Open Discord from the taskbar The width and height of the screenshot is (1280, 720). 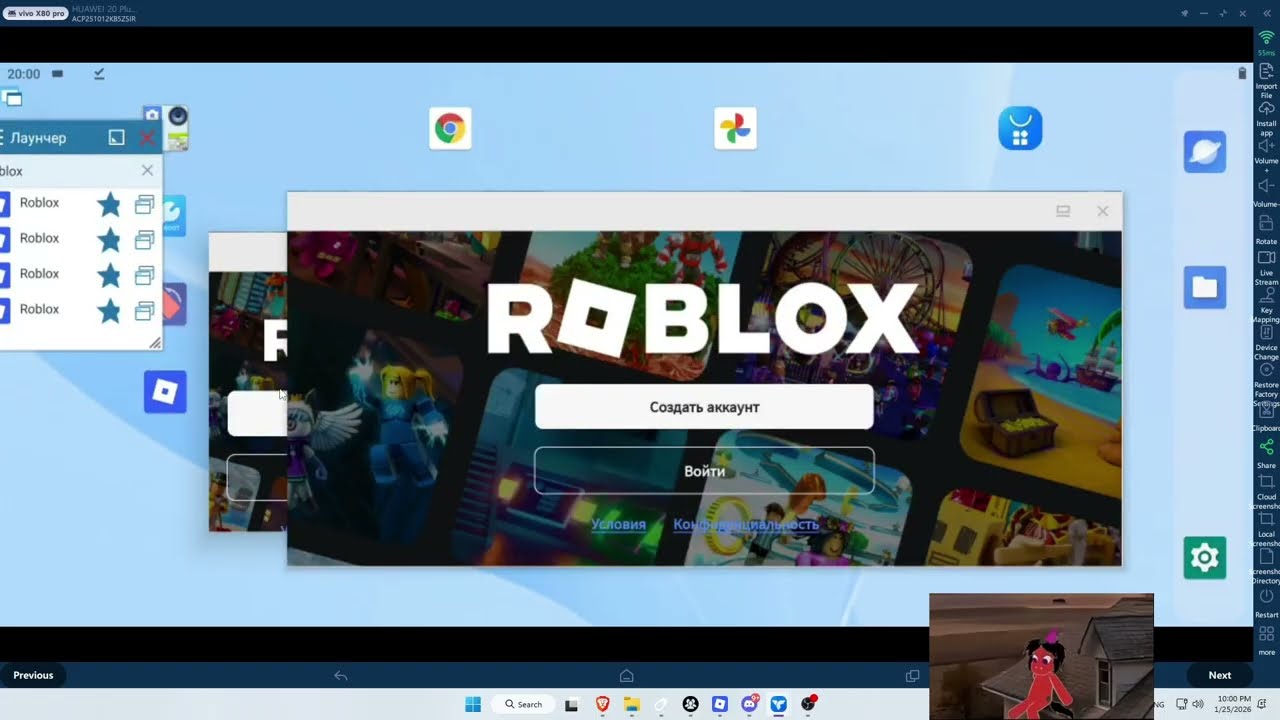pos(750,704)
